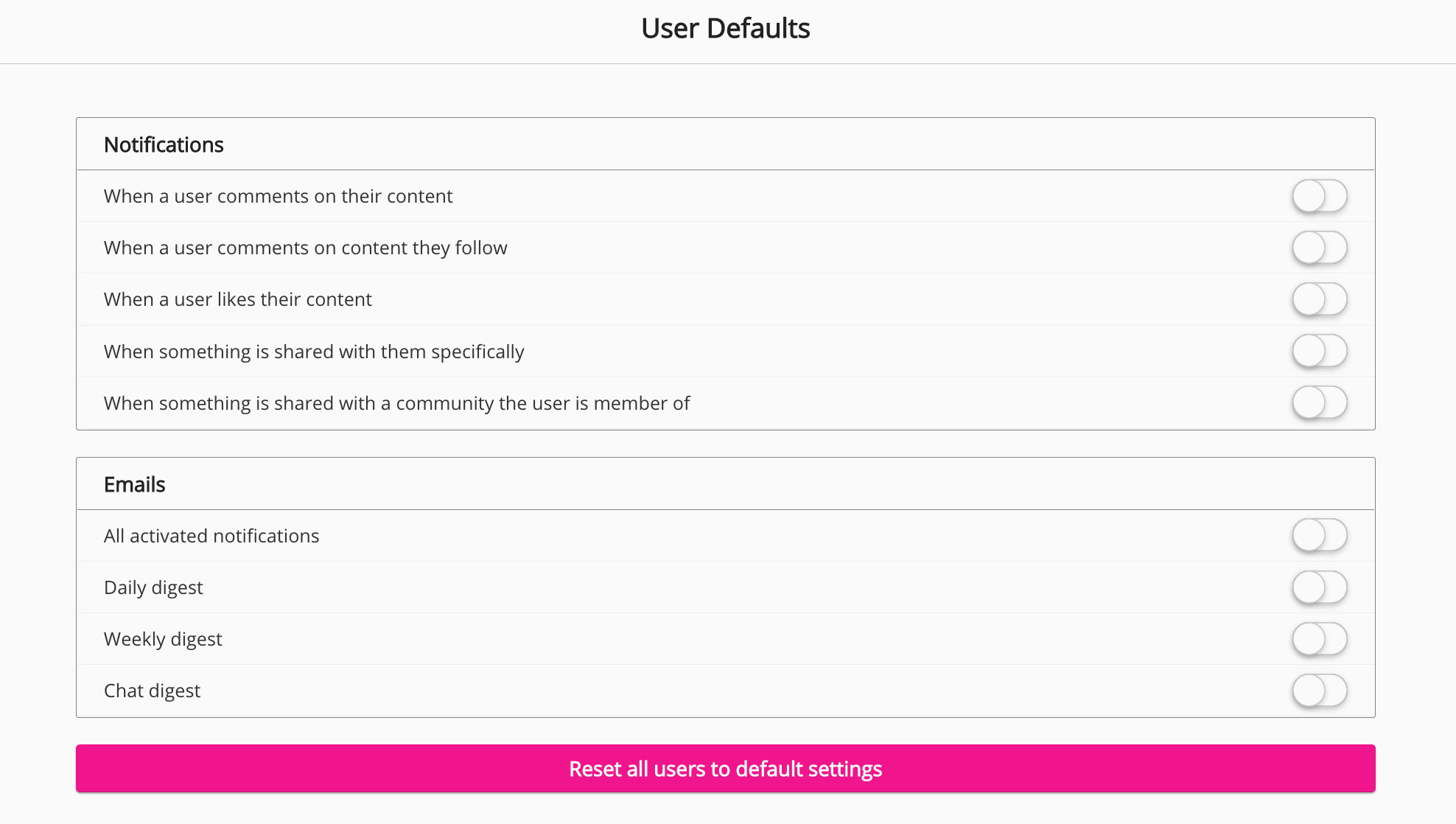This screenshot has width=1456, height=824.
Task: Enable switch for items shared with them specifically
Action: pyautogui.click(x=1319, y=351)
